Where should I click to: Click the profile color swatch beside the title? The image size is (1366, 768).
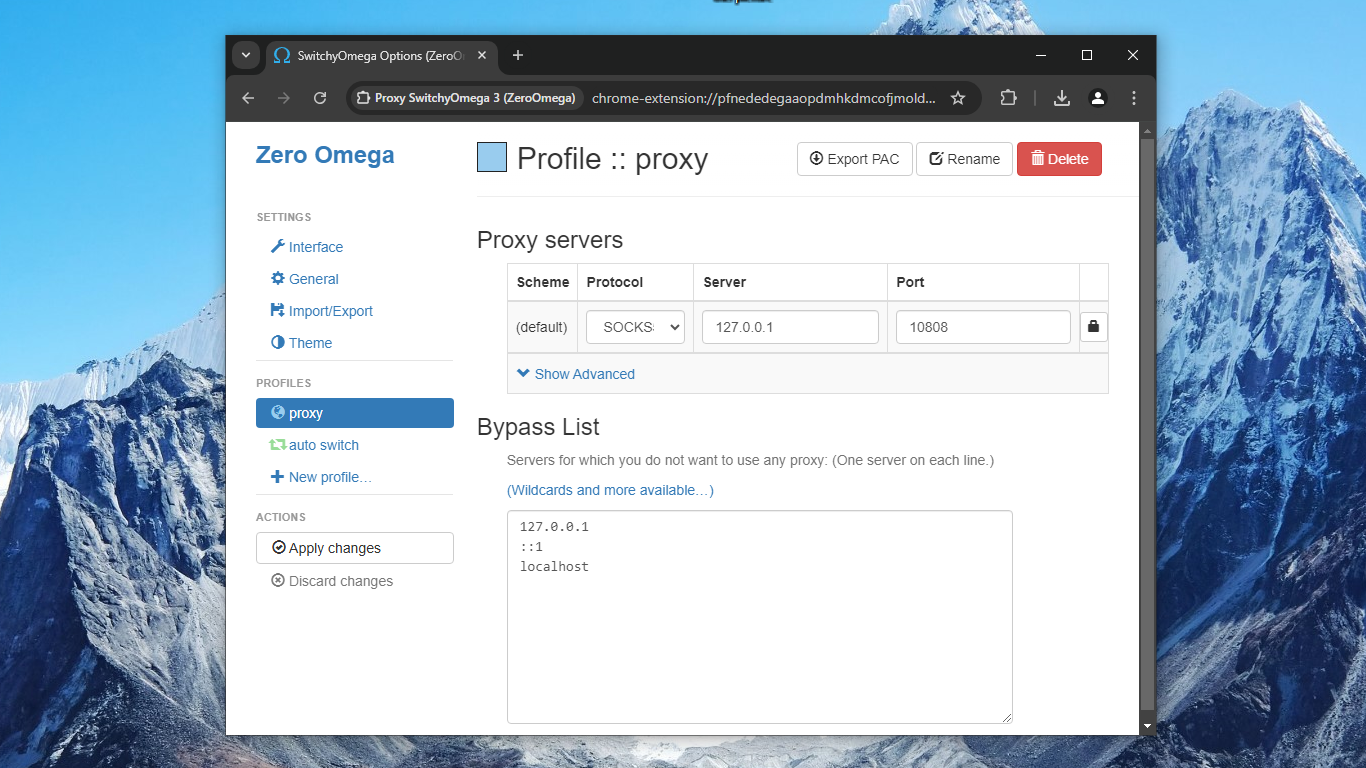[492, 158]
